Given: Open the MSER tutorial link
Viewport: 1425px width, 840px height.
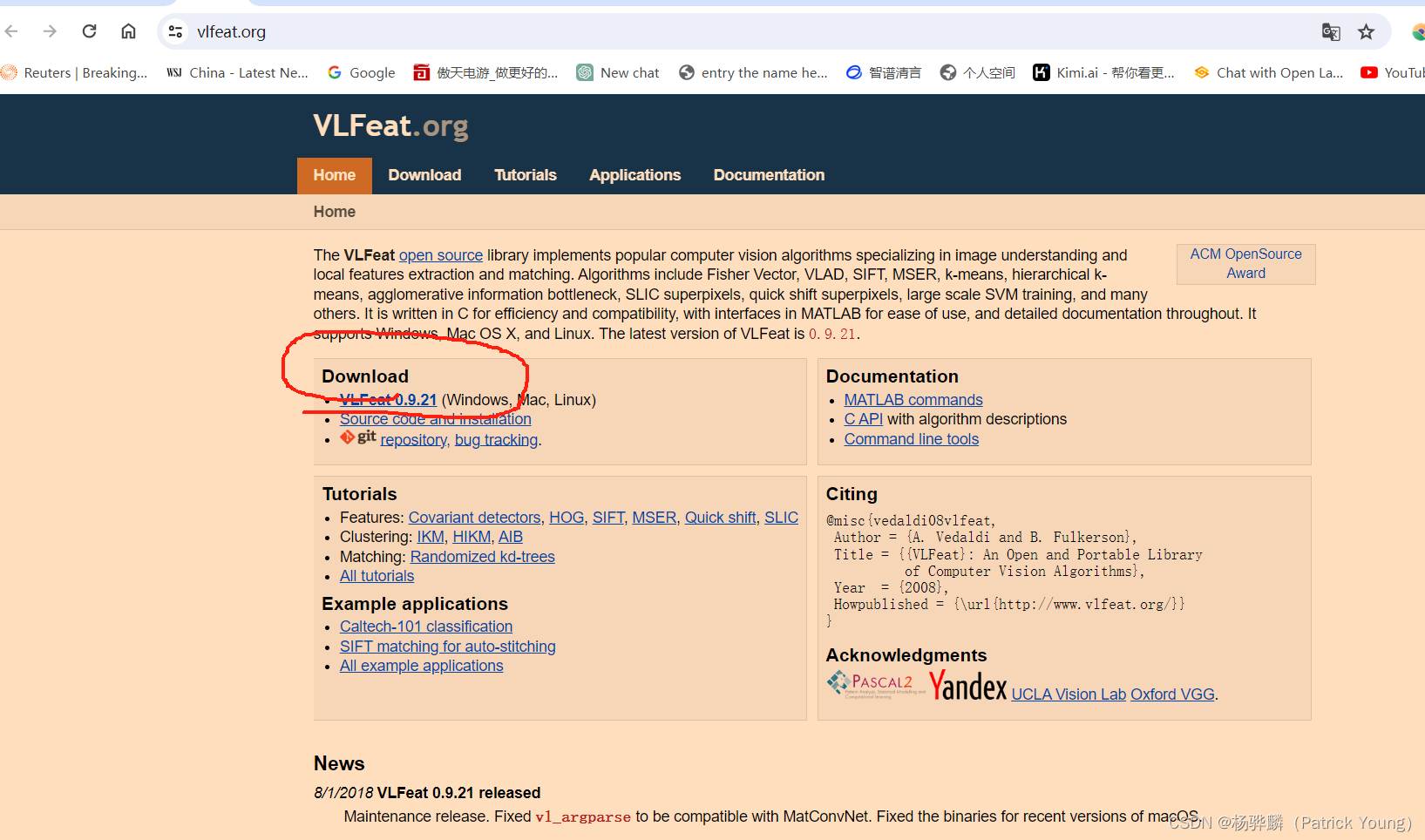Looking at the screenshot, I should pos(655,518).
